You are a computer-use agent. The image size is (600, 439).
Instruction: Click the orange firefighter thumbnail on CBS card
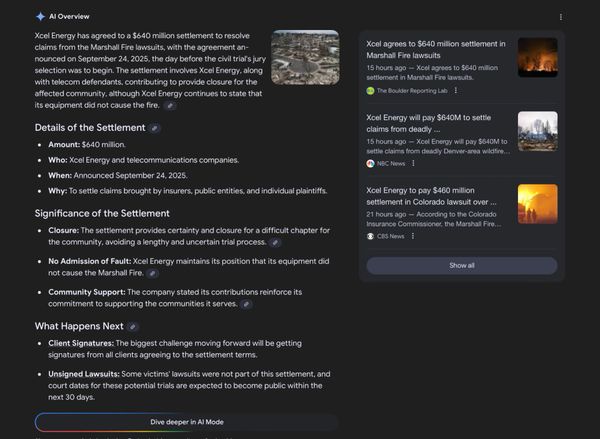pos(537,203)
